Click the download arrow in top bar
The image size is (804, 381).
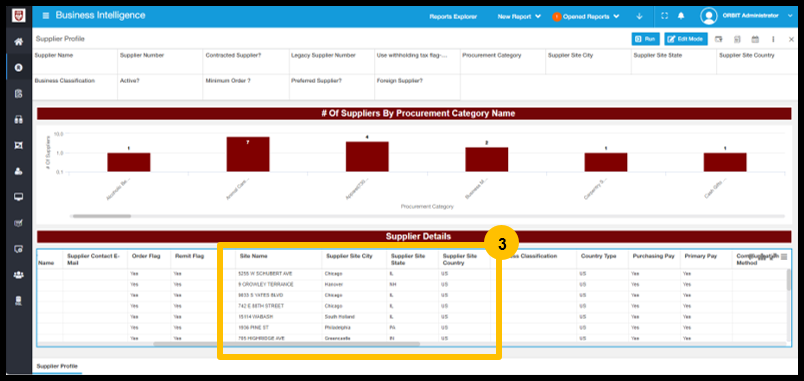pos(639,16)
